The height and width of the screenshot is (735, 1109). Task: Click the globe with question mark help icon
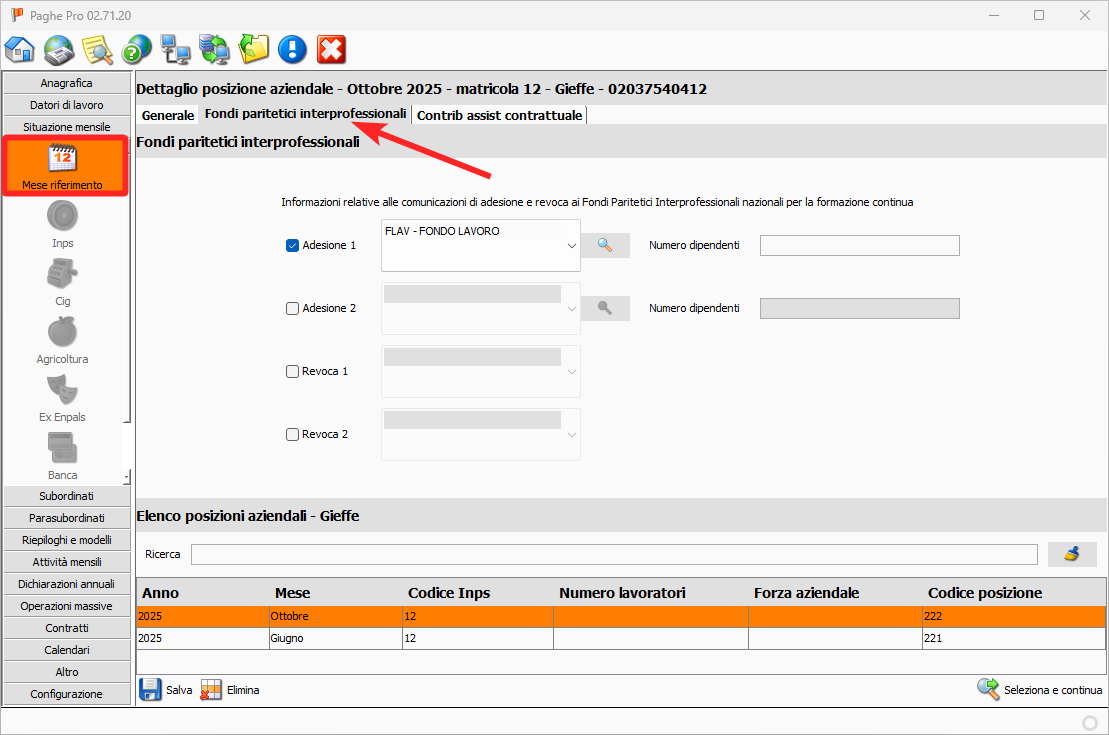click(136, 49)
